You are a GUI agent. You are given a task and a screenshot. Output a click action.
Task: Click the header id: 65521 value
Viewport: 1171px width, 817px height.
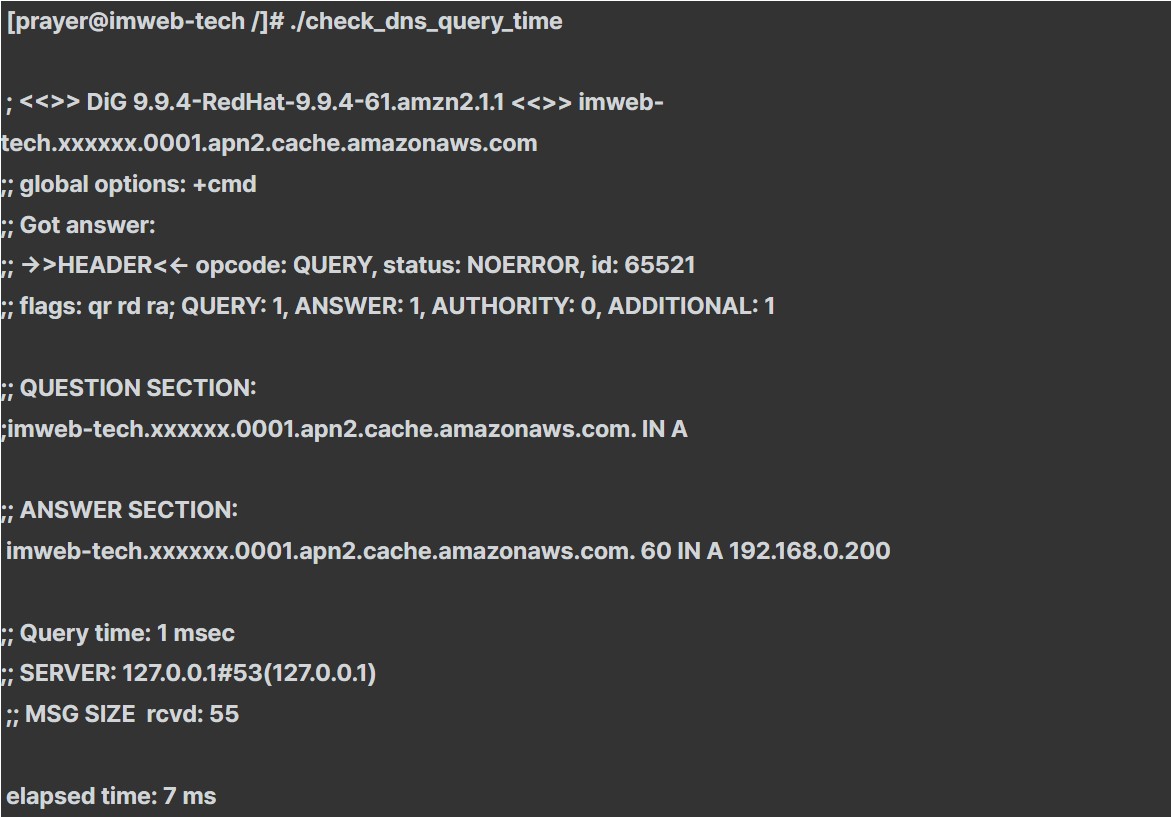[x=643, y=265]
